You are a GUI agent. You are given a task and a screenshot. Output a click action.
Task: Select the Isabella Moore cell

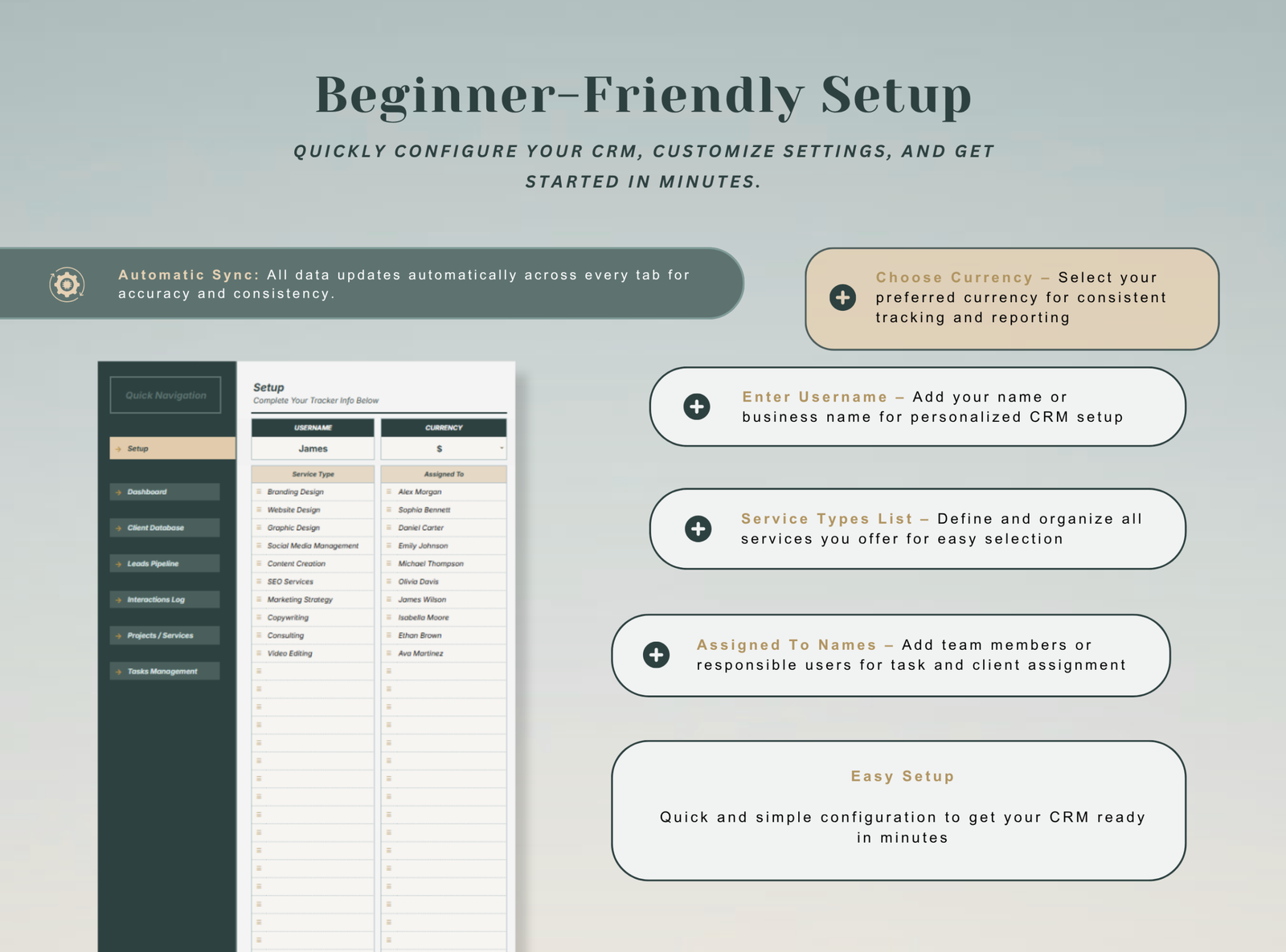(444, 617)
